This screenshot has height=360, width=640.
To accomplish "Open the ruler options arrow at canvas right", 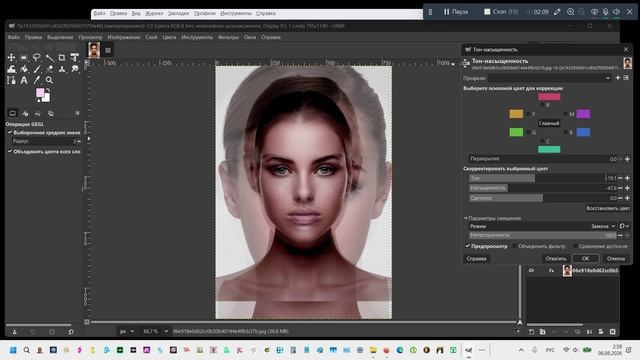I will (x=453, y=64).
